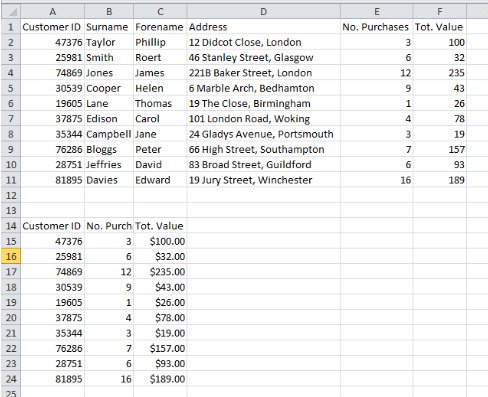Click total value 235 in row 4

click(x=440, y=73)
